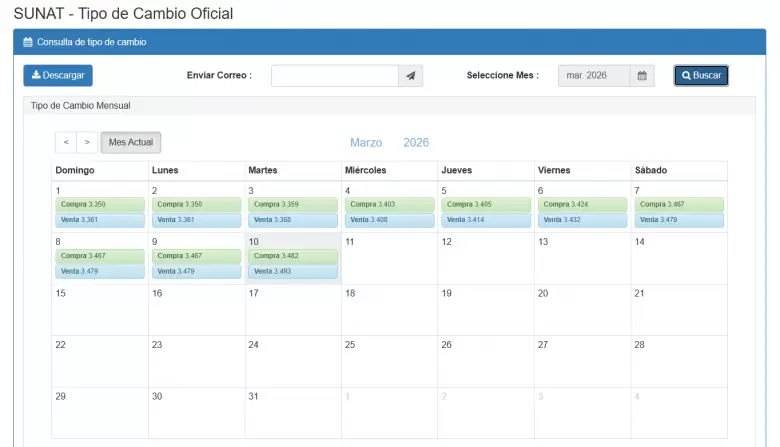Click Venta 3.493 on March 10
The image size is (780, 447).
point(293,271)
